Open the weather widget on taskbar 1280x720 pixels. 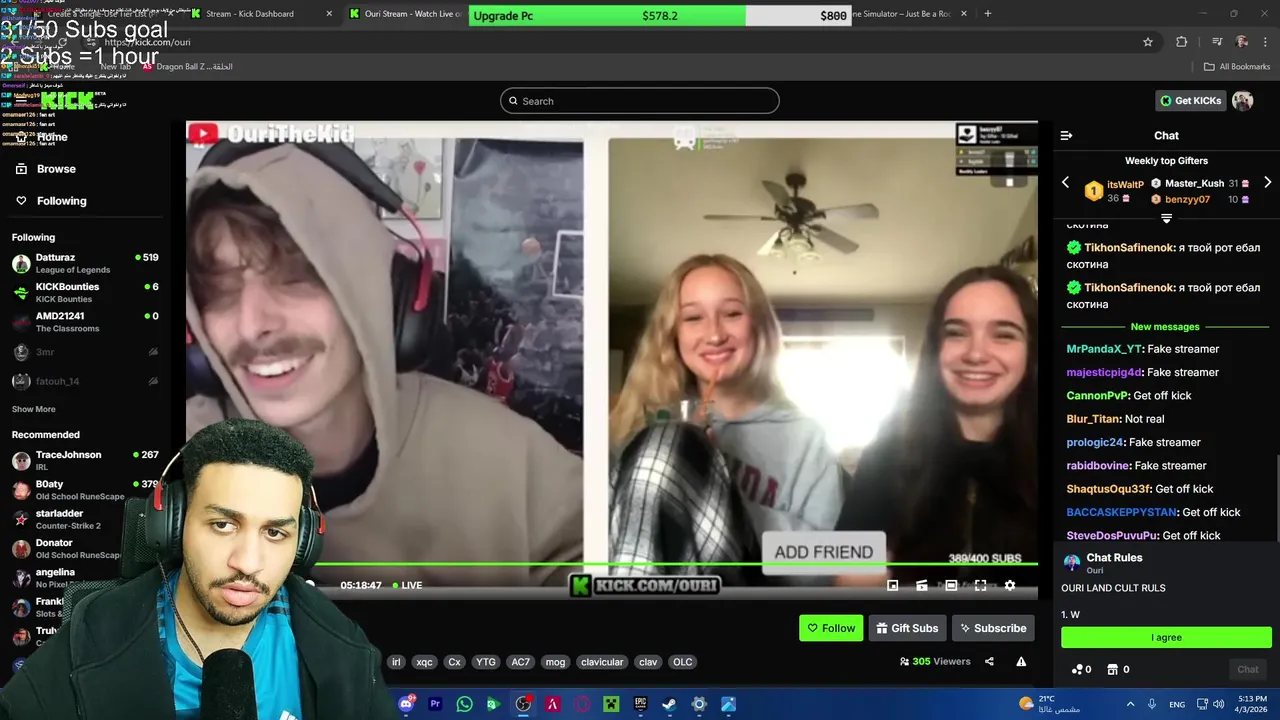tap(1050, 704)
